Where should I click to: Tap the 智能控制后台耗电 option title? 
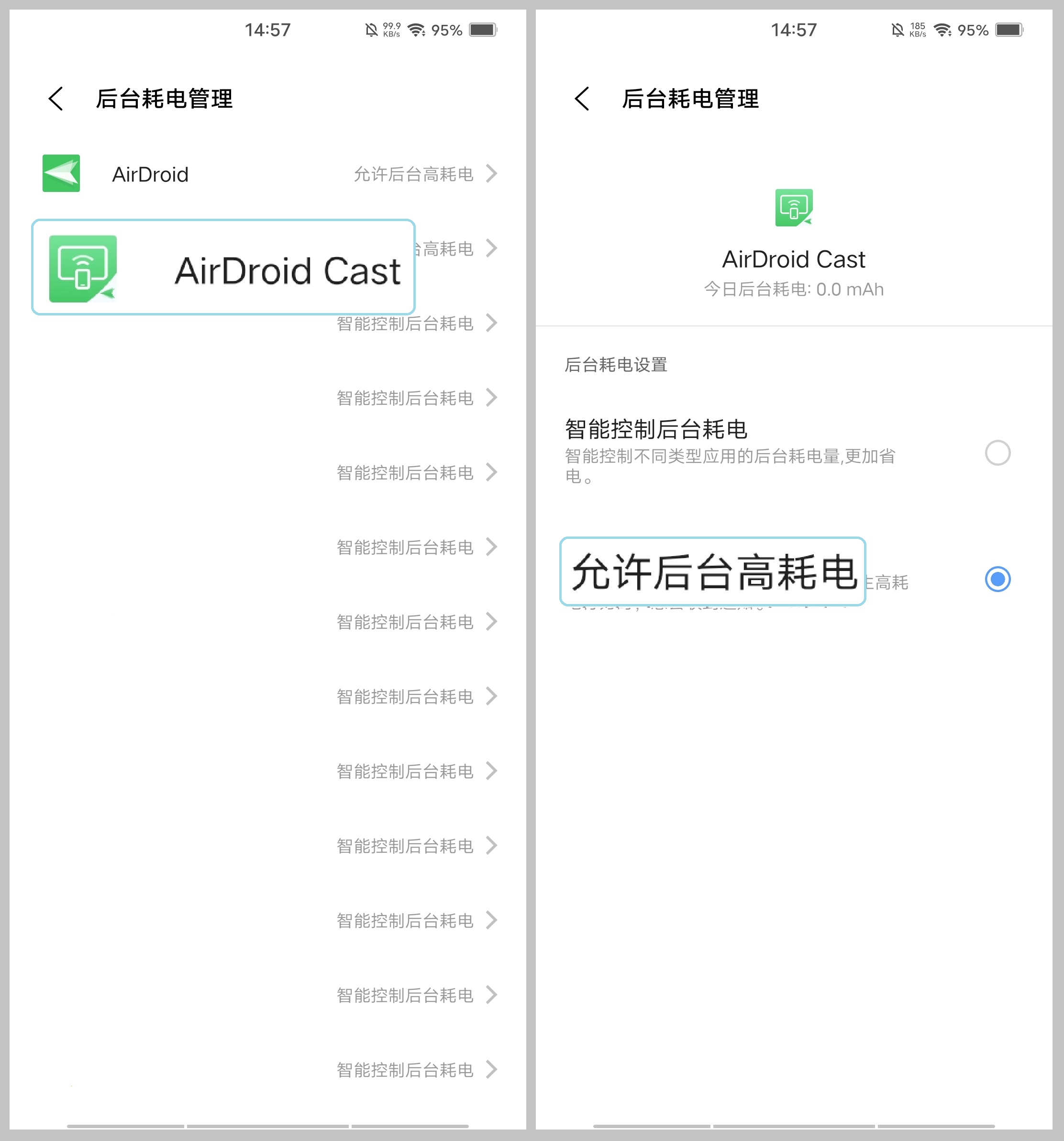pos(656,429)
